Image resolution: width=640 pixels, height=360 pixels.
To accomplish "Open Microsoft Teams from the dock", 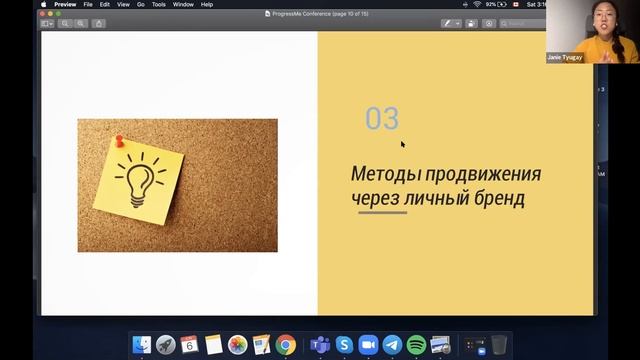I will [x=320, y=345].
